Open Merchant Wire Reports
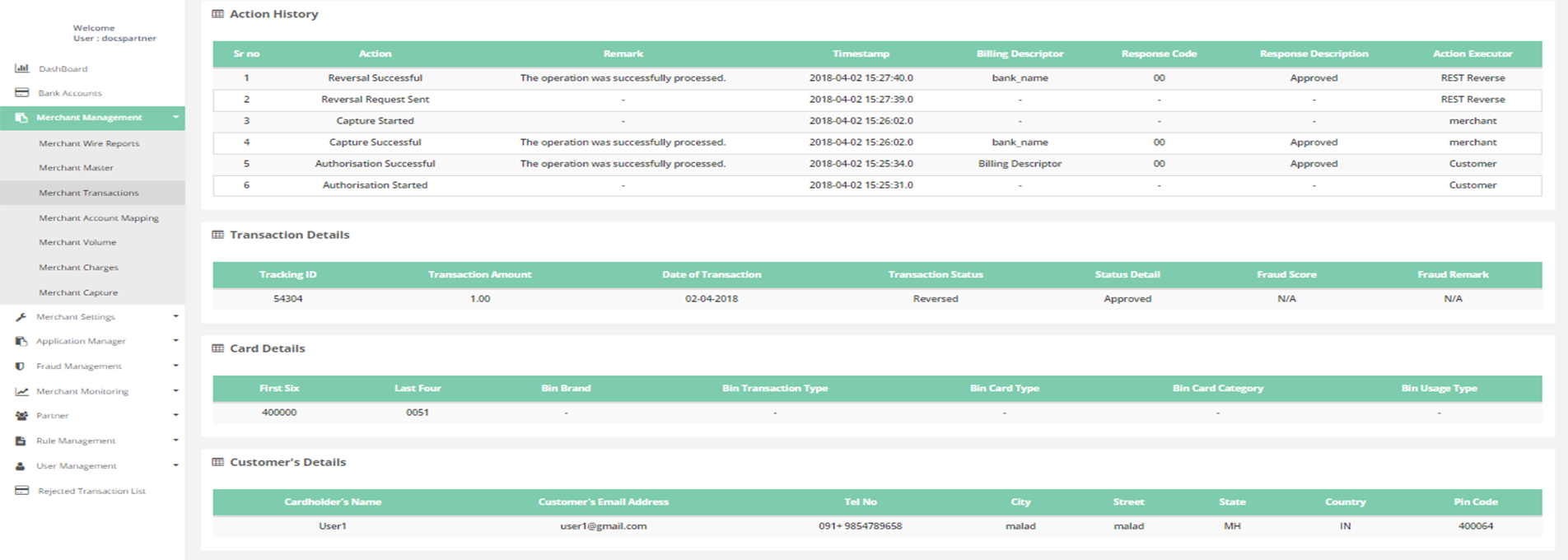The height and width of the screenshot is (560, 1568). pos(89,143)
